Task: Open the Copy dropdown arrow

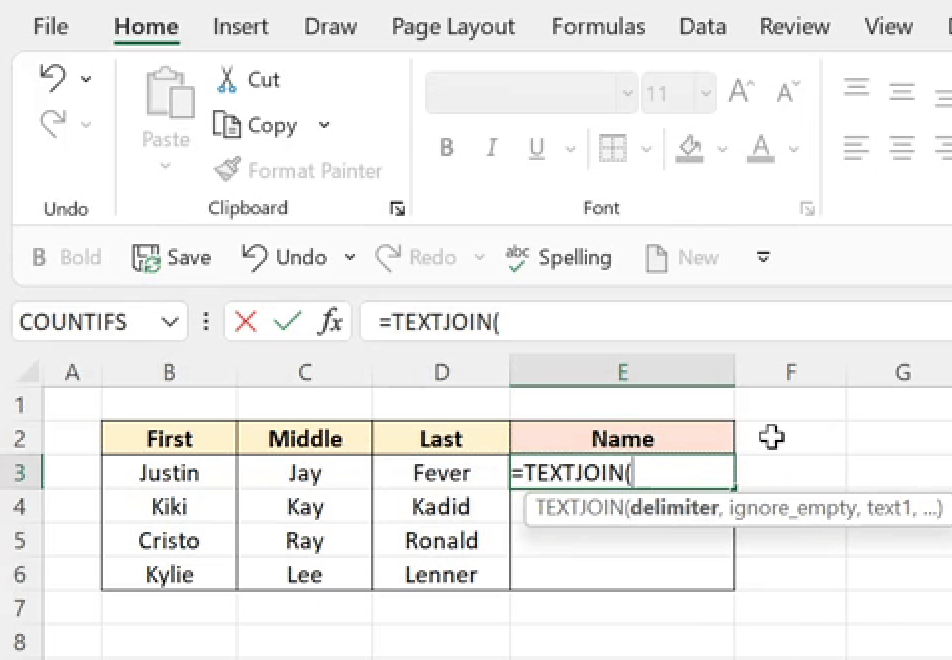Action: click(324, 125)
